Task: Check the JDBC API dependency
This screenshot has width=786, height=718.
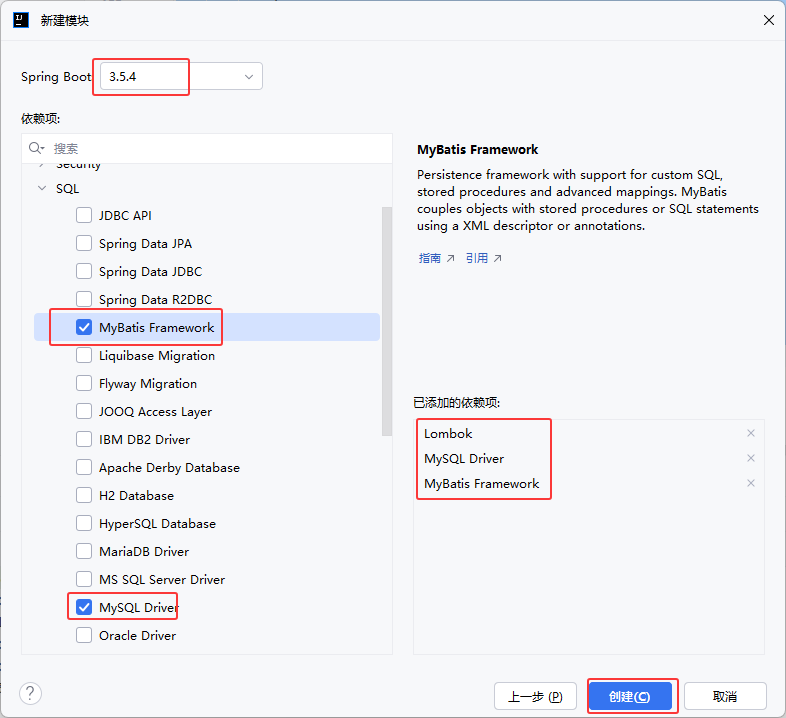Action: [x=84, y=215]
